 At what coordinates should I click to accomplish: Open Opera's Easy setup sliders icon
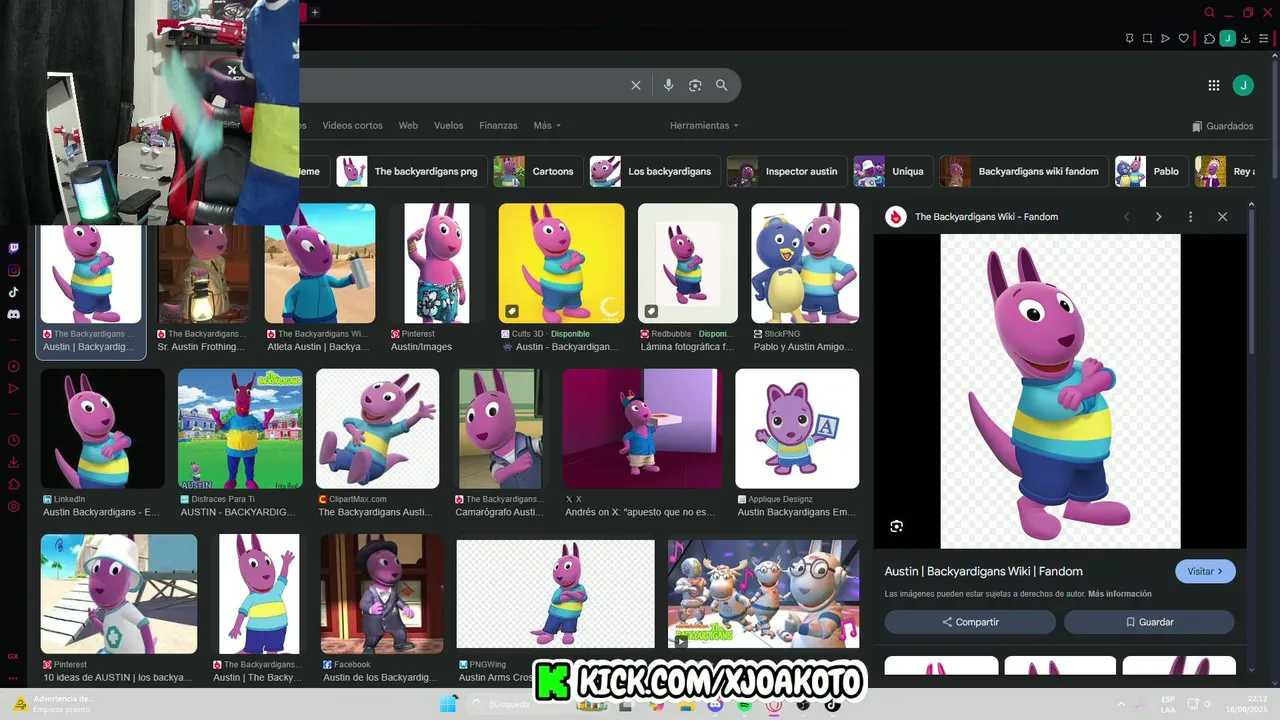click(x=1264, y=38)
